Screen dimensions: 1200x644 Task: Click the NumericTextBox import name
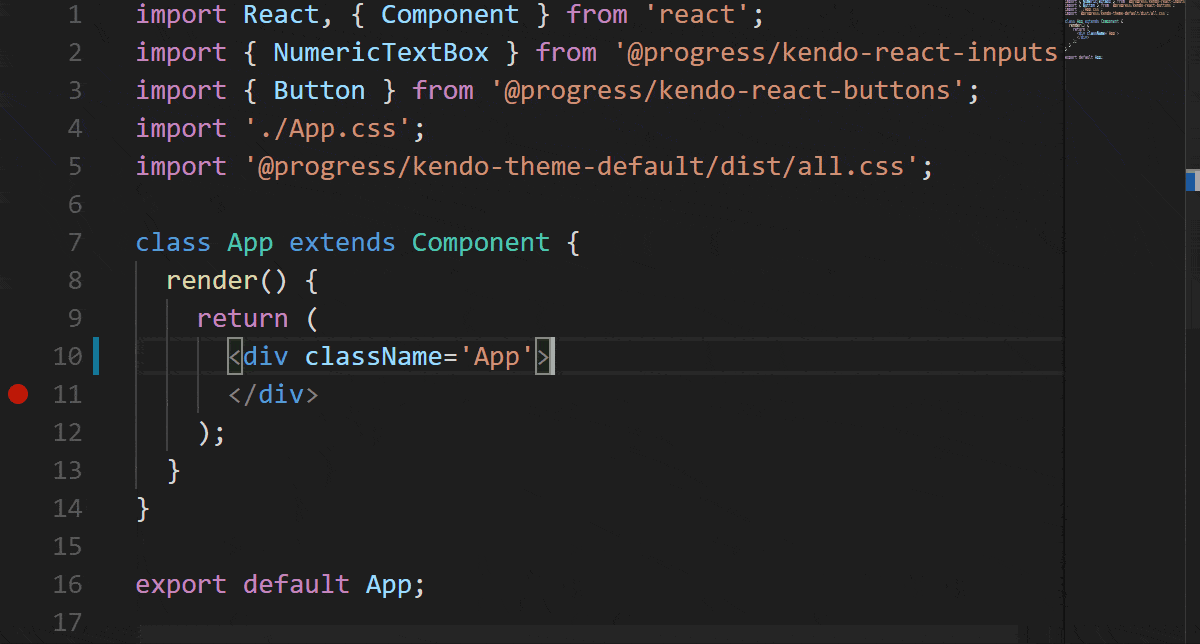381,53
